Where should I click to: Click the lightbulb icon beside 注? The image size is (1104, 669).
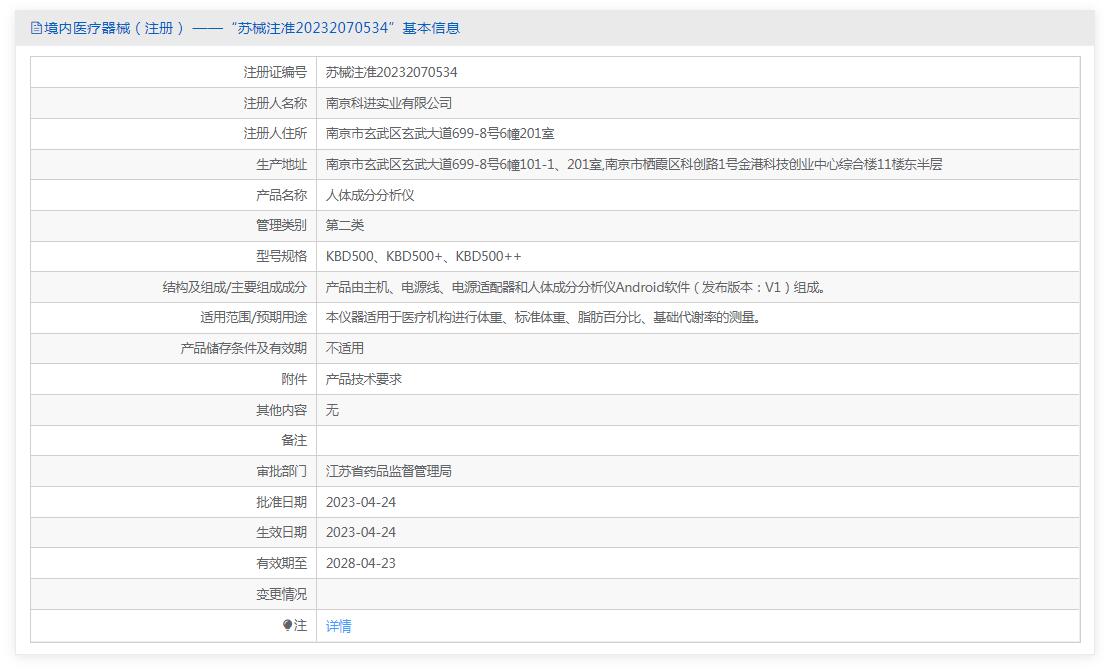(288, 625)
